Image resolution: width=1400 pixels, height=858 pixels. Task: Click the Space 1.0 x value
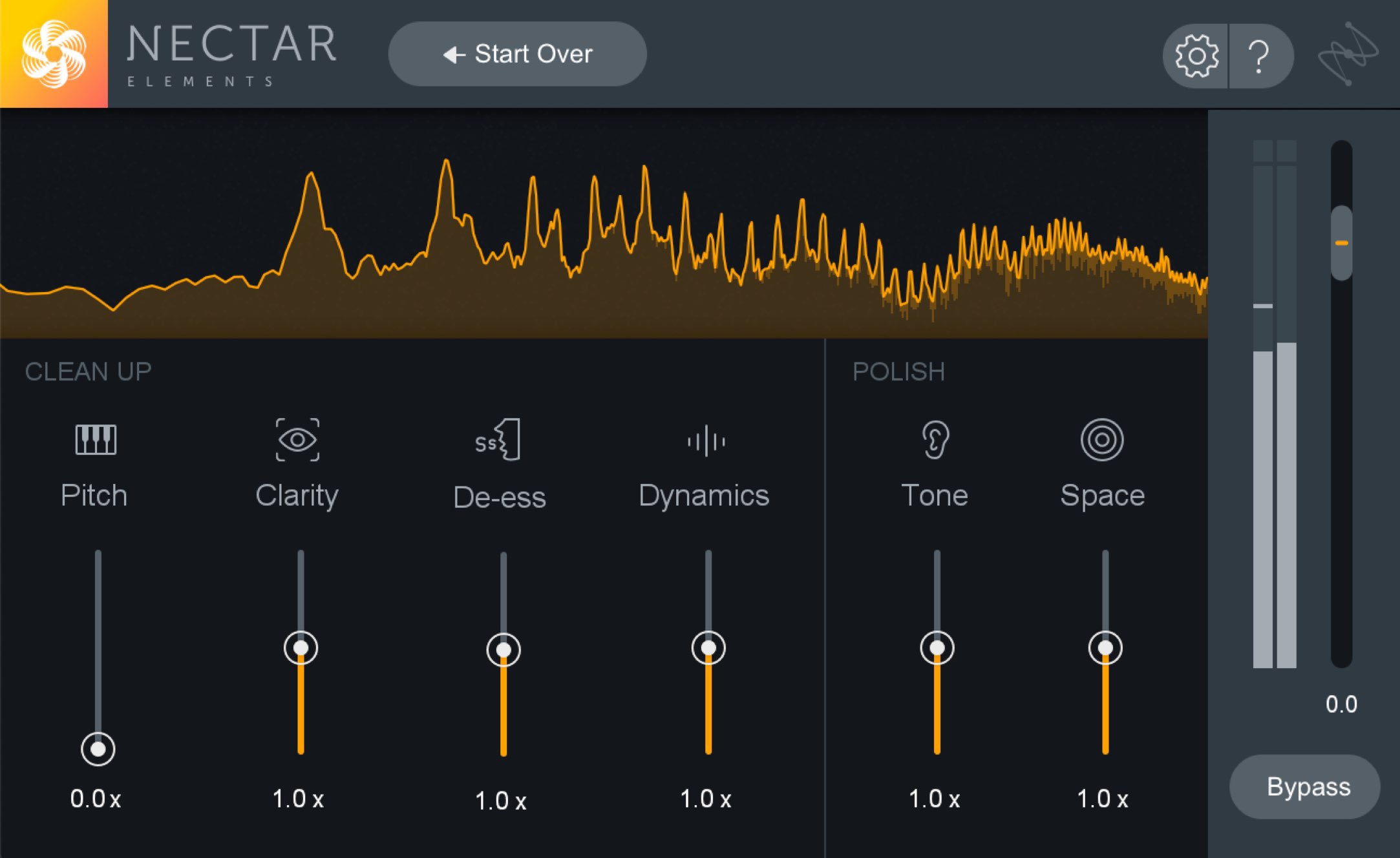coord(1103,799)
